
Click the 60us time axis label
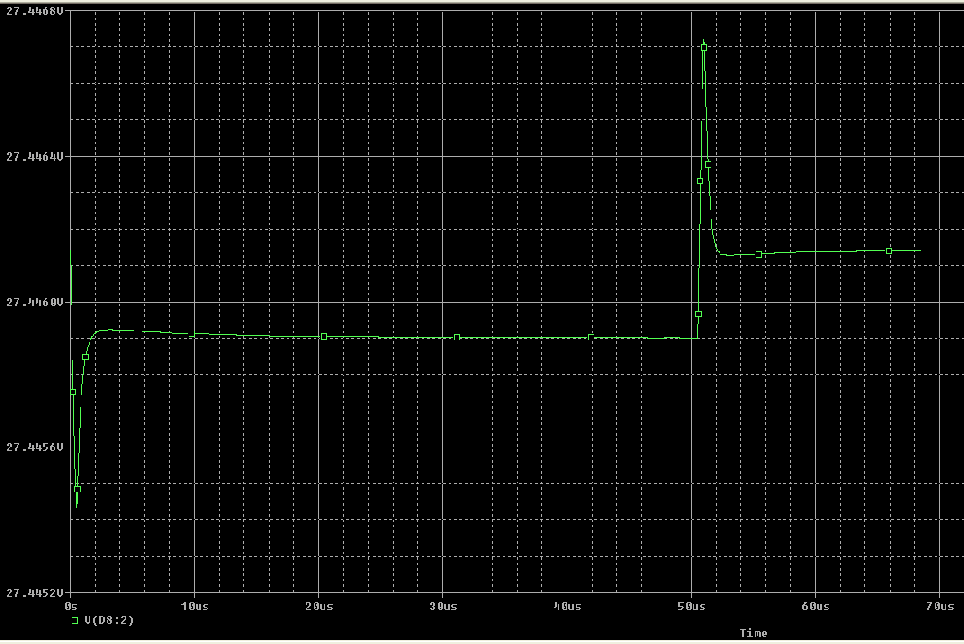click(x=815, y=606)
